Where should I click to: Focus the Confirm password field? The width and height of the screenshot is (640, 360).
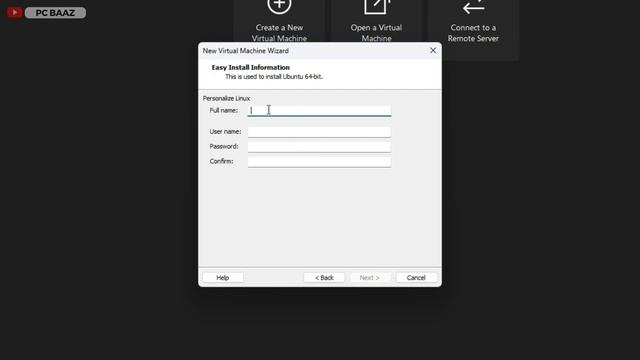click(319, 162)
